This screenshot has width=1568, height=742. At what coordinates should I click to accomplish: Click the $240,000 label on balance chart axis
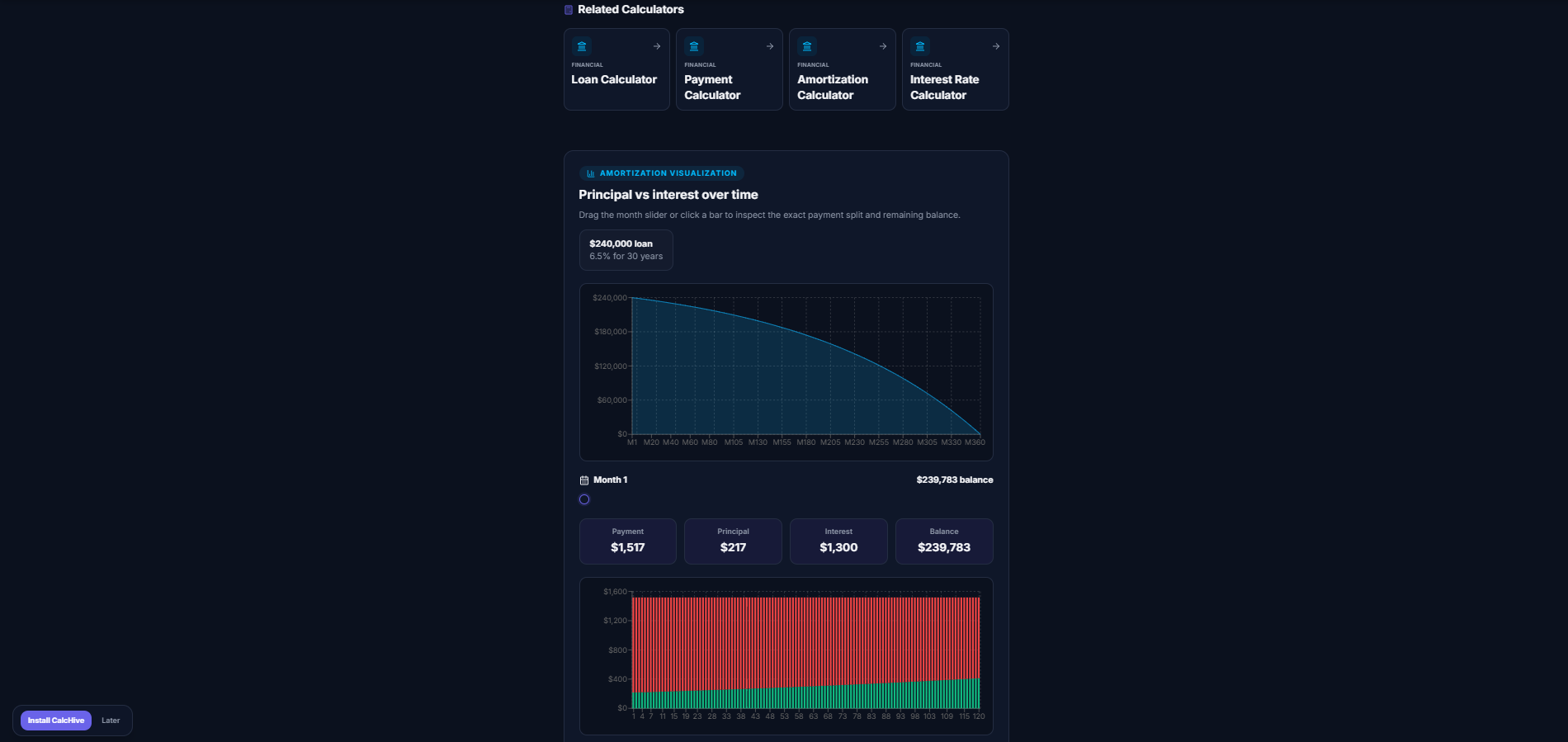(x=610, y=298)
